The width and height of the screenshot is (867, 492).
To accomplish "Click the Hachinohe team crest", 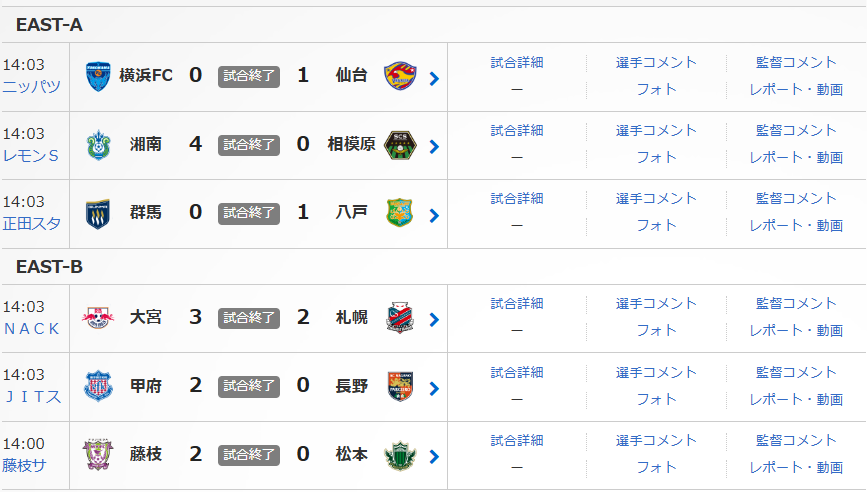I will [x=399, y=212].
